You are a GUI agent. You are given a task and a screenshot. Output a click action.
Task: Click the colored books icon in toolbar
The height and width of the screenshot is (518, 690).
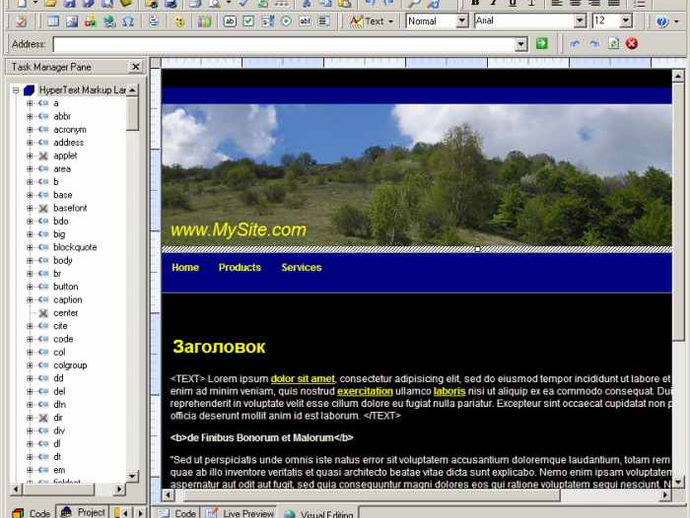click(x=204, y=21)
